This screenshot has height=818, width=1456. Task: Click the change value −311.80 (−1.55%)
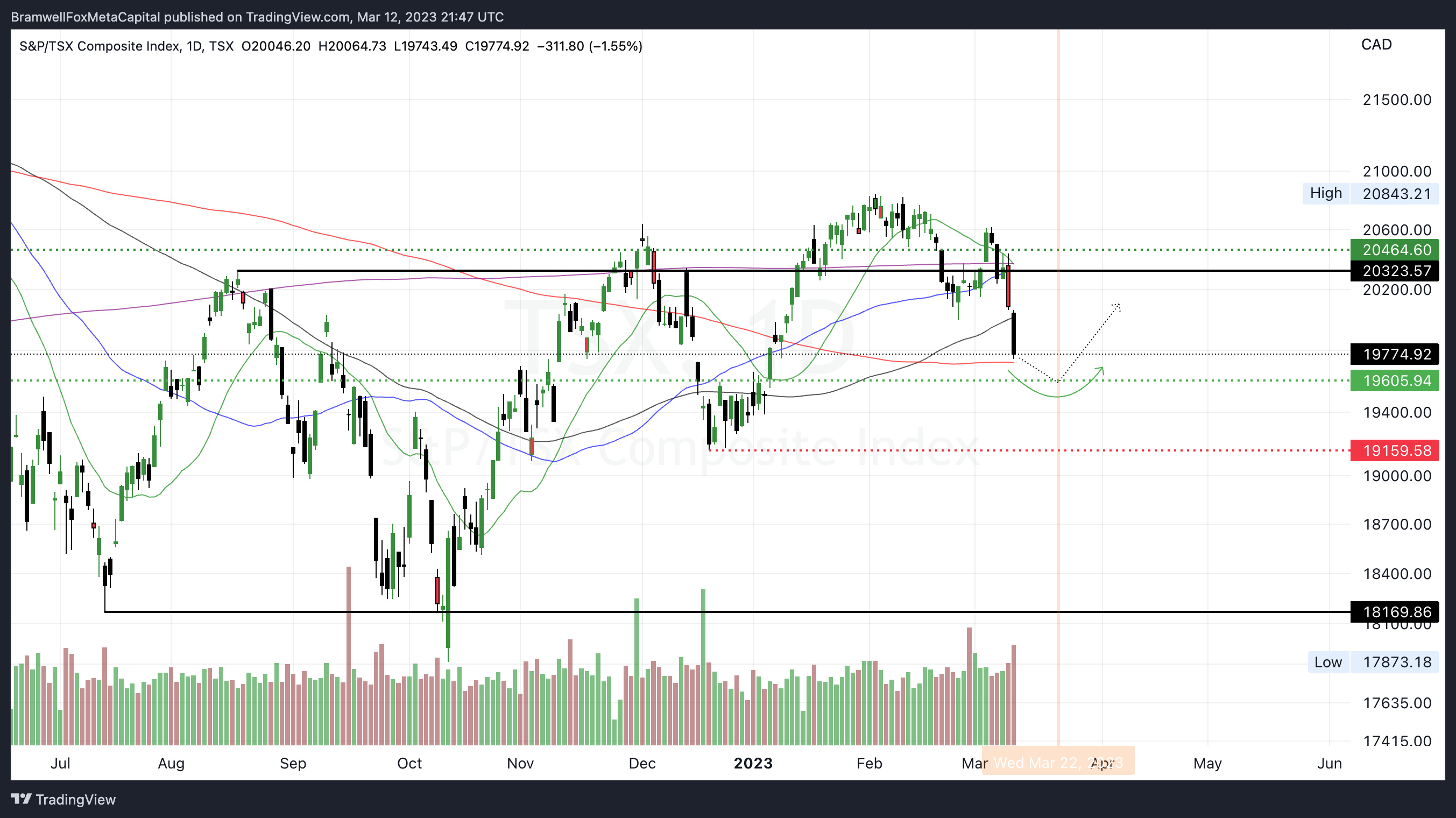click(x=590, y=46)
